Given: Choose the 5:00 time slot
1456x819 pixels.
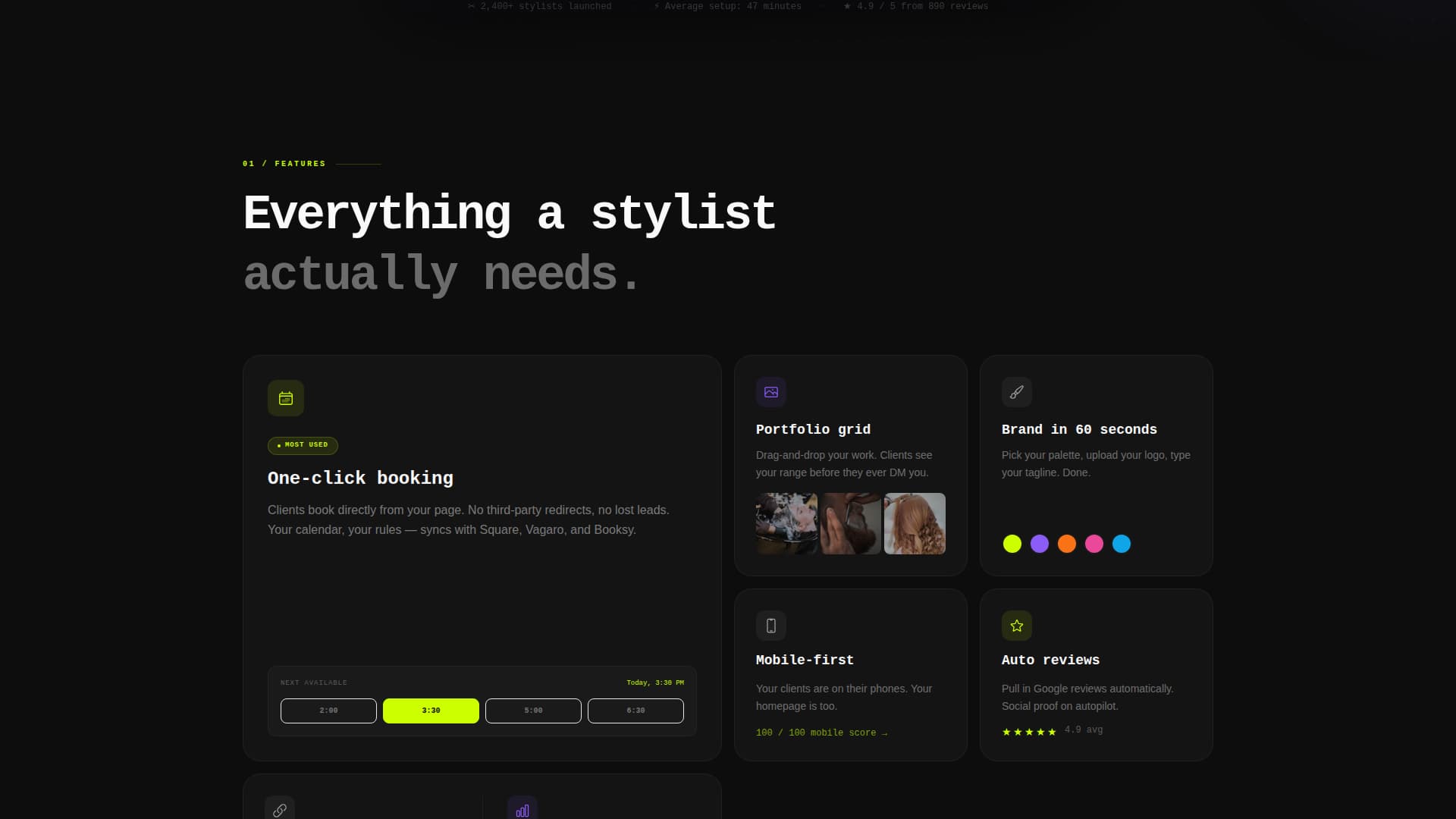Looking at the screenshot, I should tap(533, 711).
